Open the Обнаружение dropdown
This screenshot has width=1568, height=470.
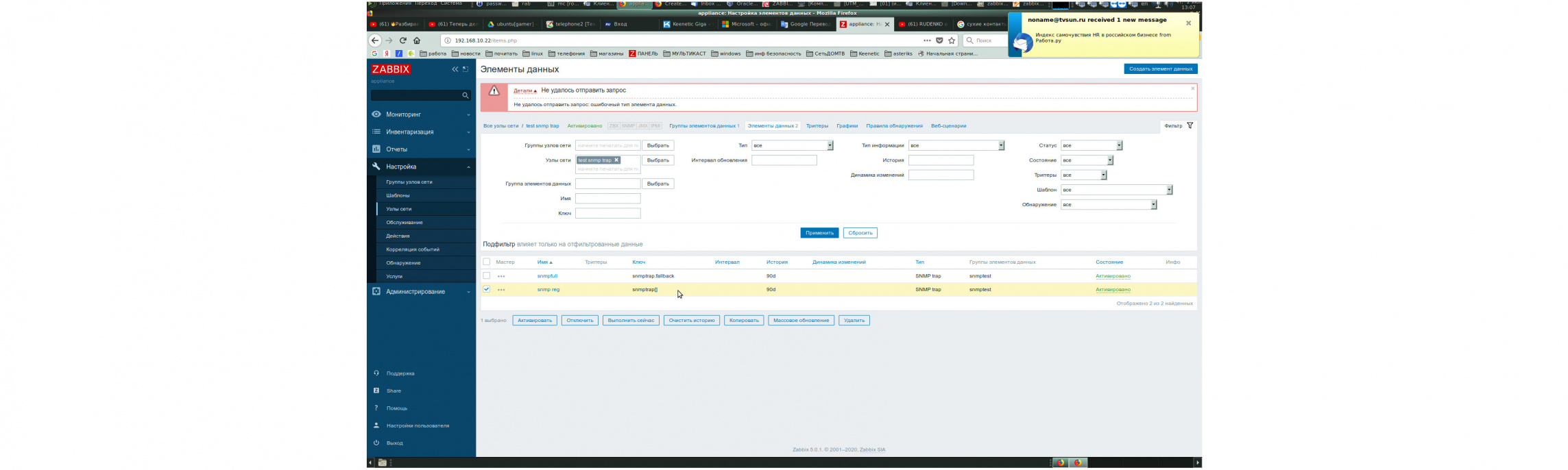(x=1109, y=205)
